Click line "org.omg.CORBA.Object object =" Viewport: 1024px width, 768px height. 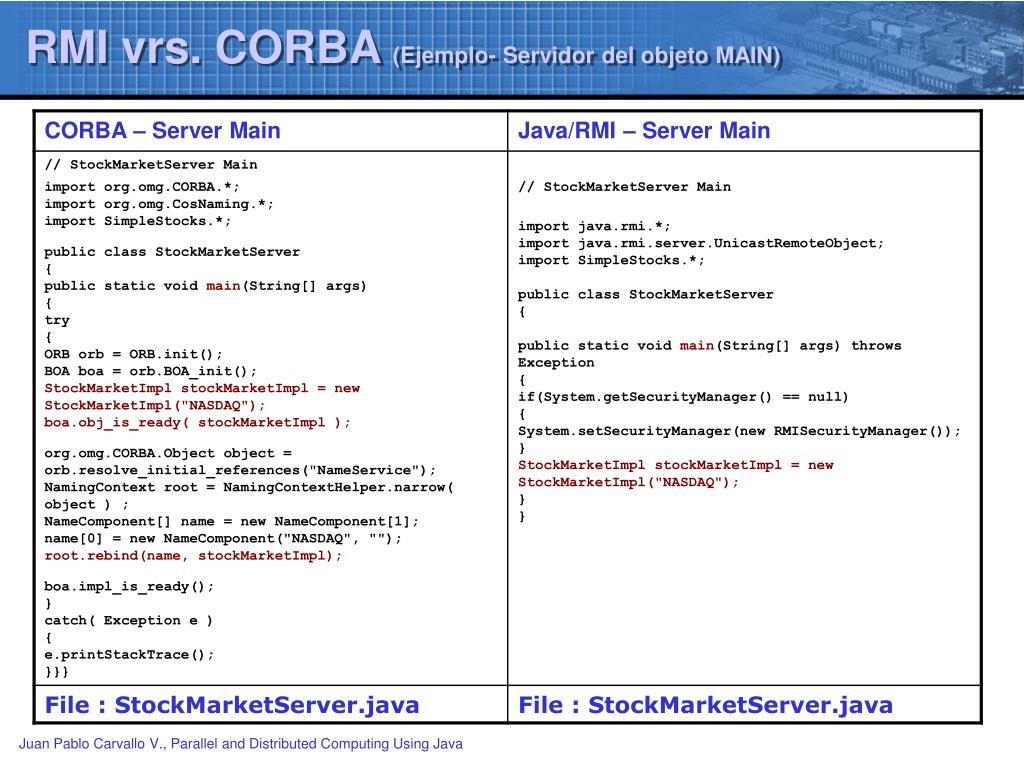click(x=168, y=453)
